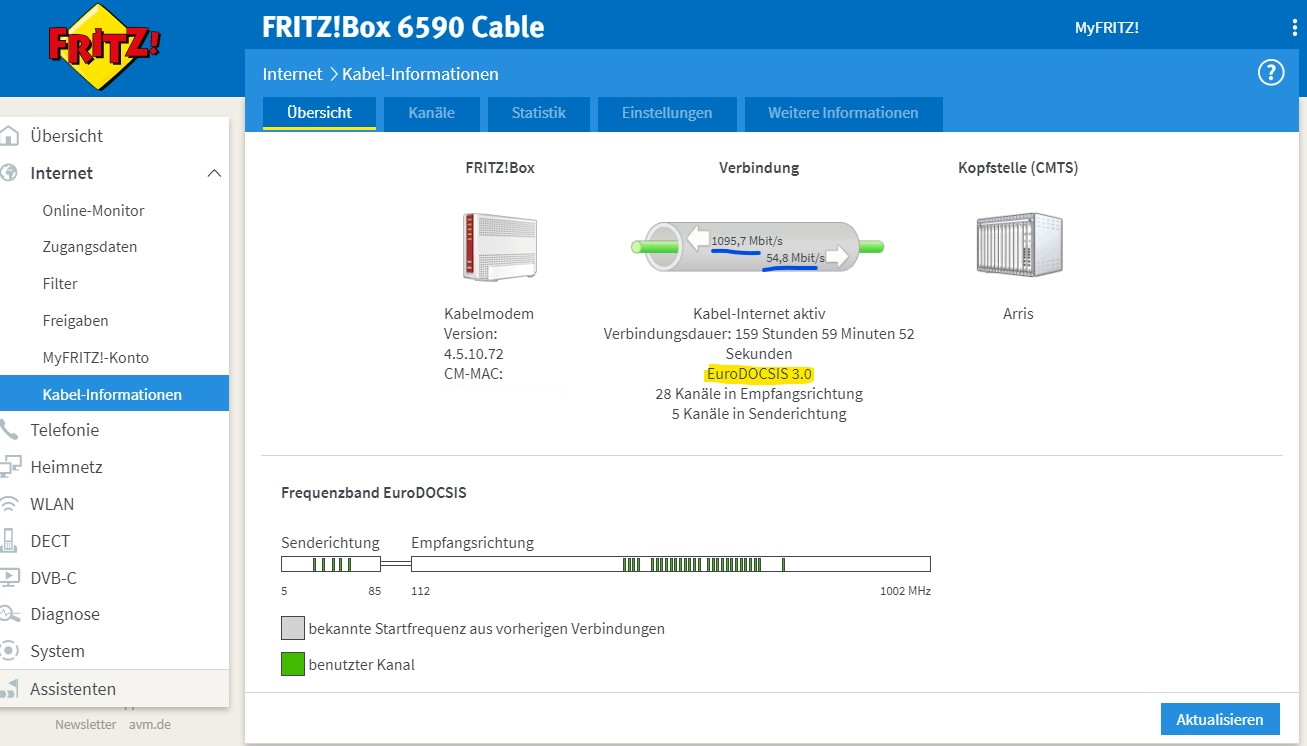Click the System gear icon
Screen dimensions: 1307x746
click(x=10, y=651)
